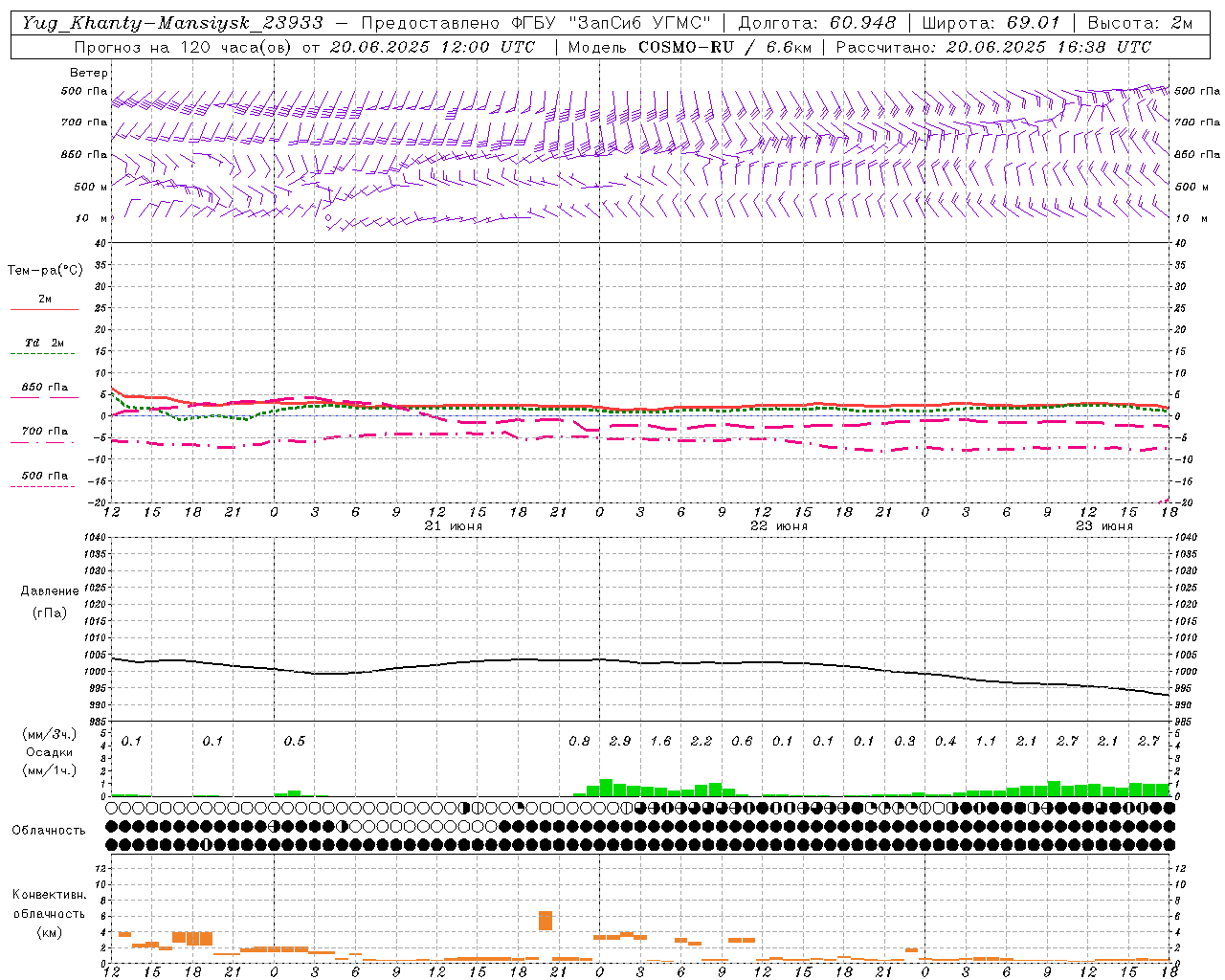Click the 1.6 precipitation total
Screen dimensions: 1225x980
click(660, 742)
